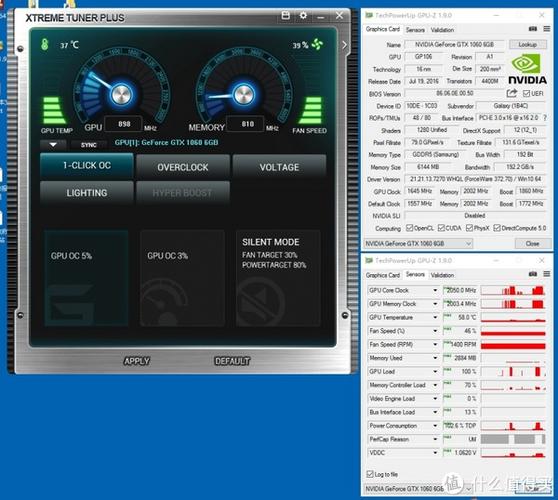Click the APPLY button

137,361
